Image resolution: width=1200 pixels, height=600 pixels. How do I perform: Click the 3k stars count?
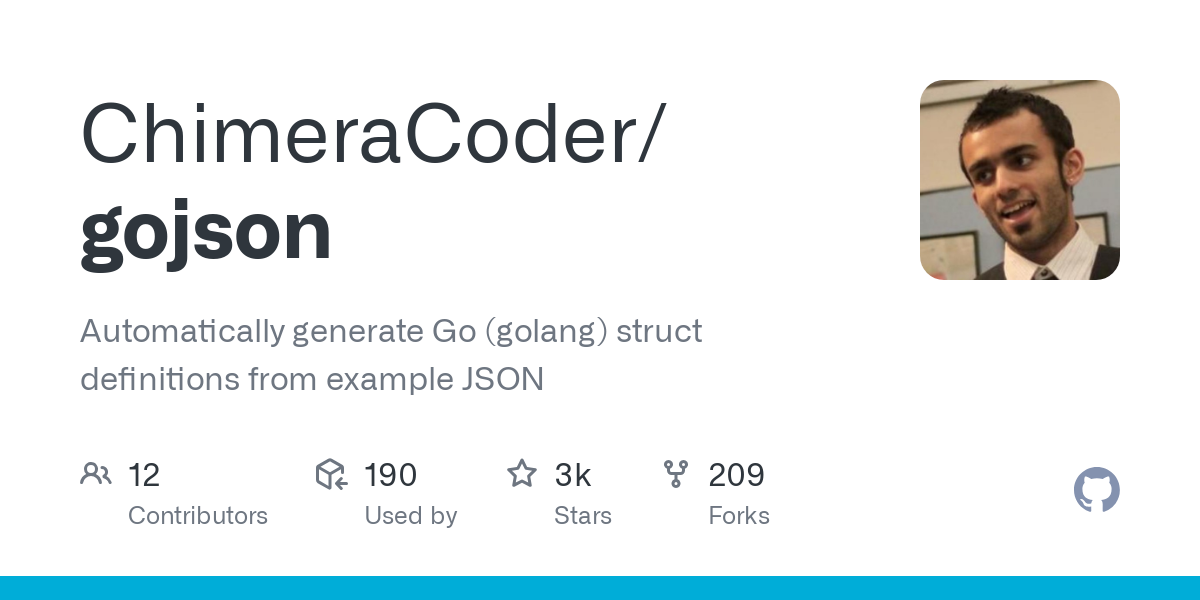(573, 475)
